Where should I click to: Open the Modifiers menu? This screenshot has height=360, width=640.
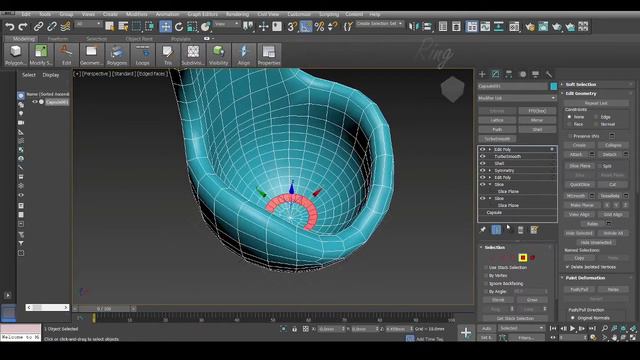[x=137, y=14]
